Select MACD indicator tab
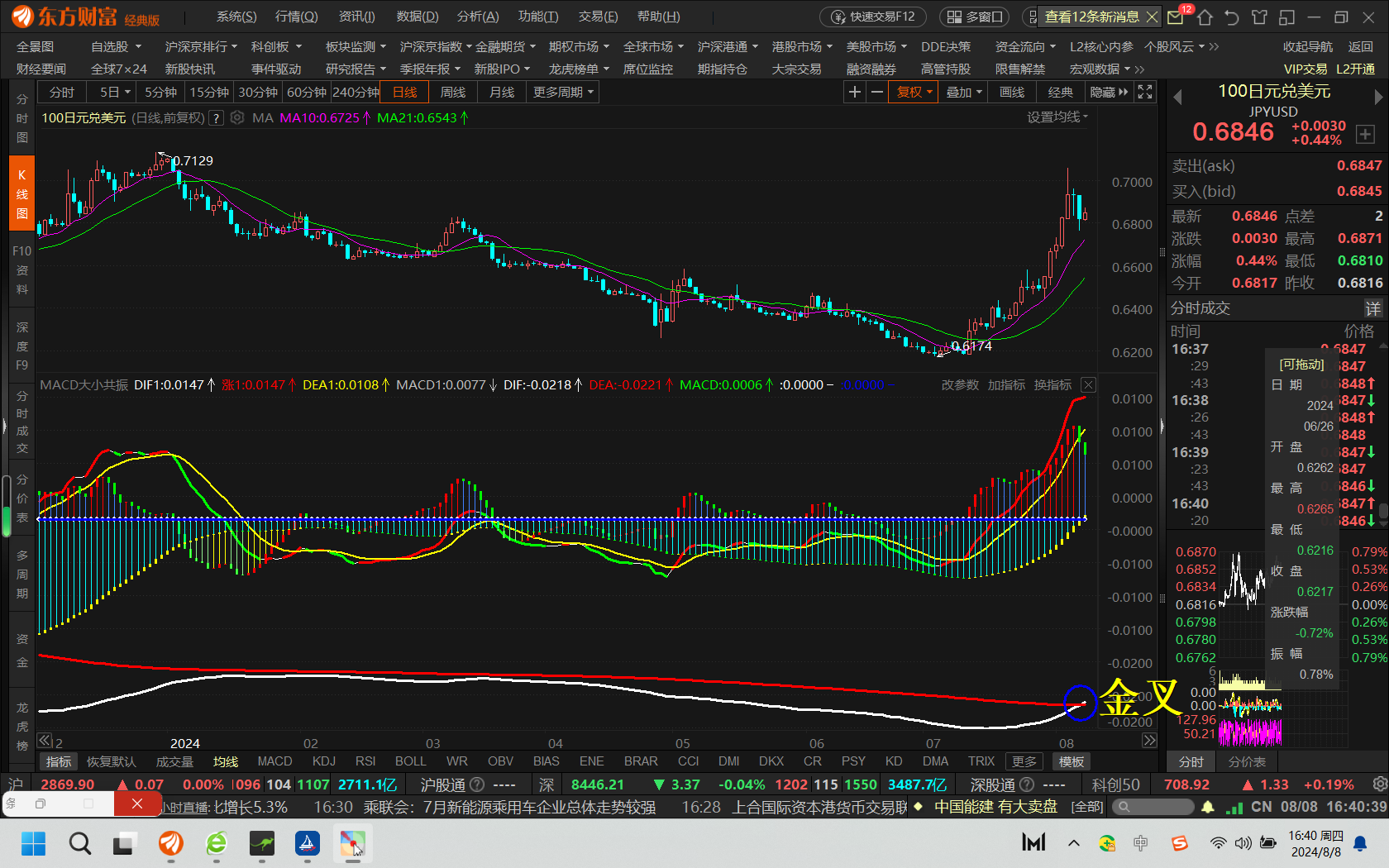The image size is (1389, 868). (274, 761)
